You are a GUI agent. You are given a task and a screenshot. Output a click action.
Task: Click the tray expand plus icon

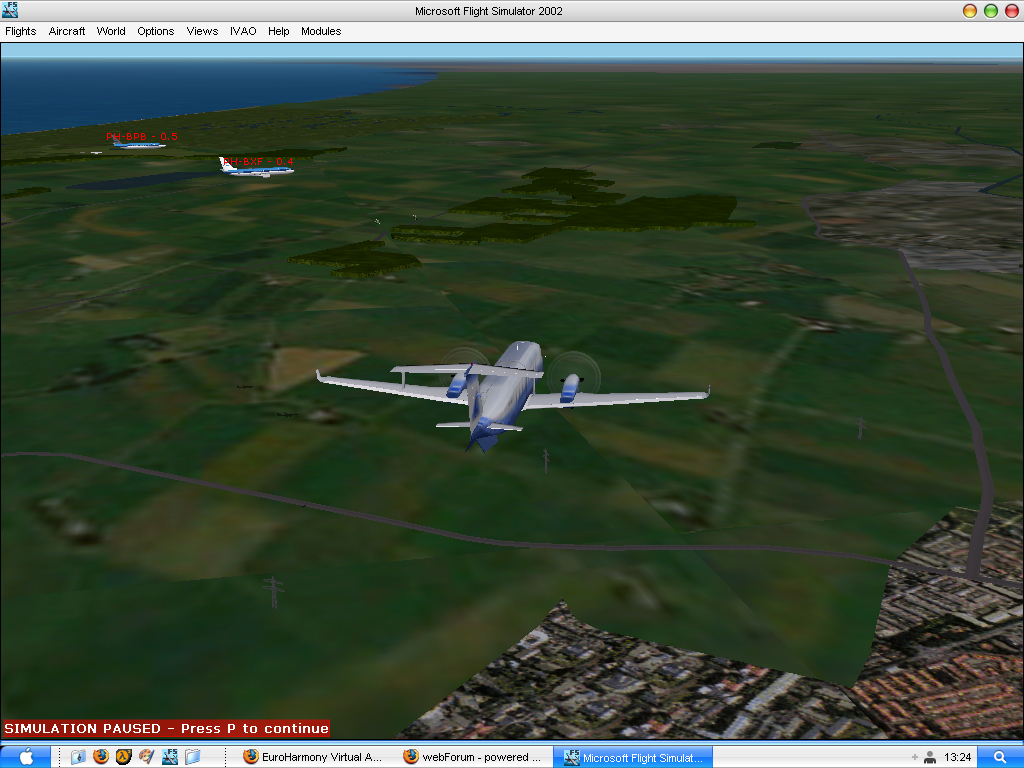(x=914, y=758)
